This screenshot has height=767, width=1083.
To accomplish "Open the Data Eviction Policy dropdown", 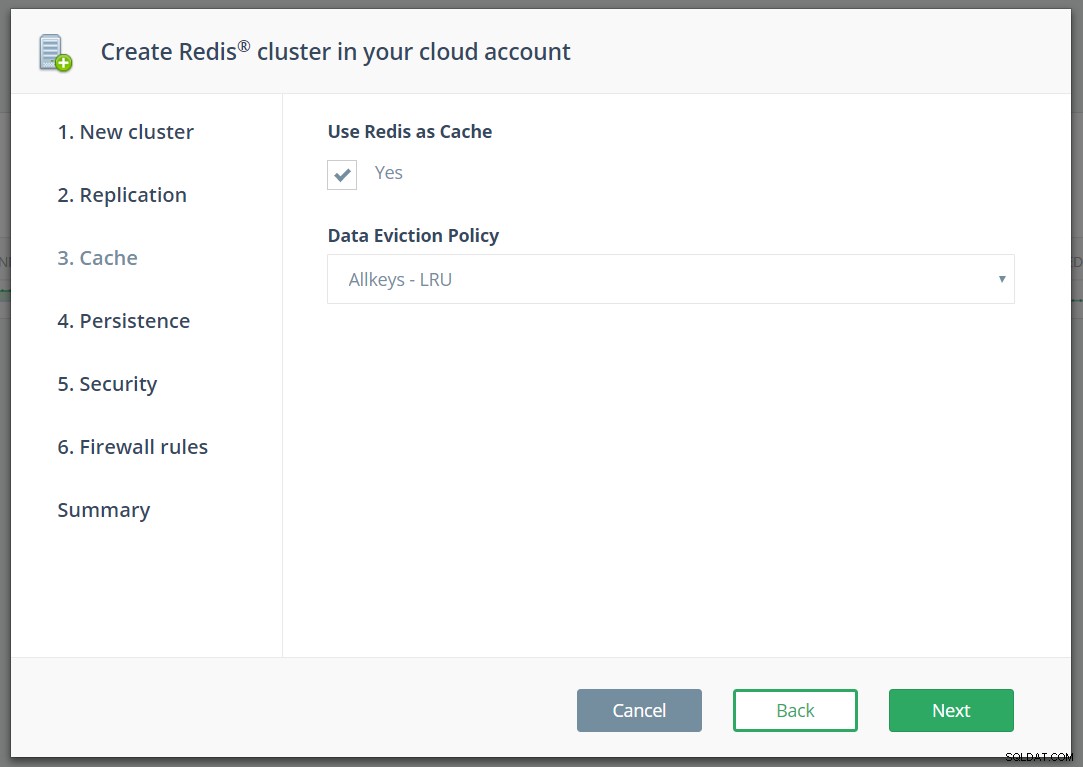I will (671, 279).
